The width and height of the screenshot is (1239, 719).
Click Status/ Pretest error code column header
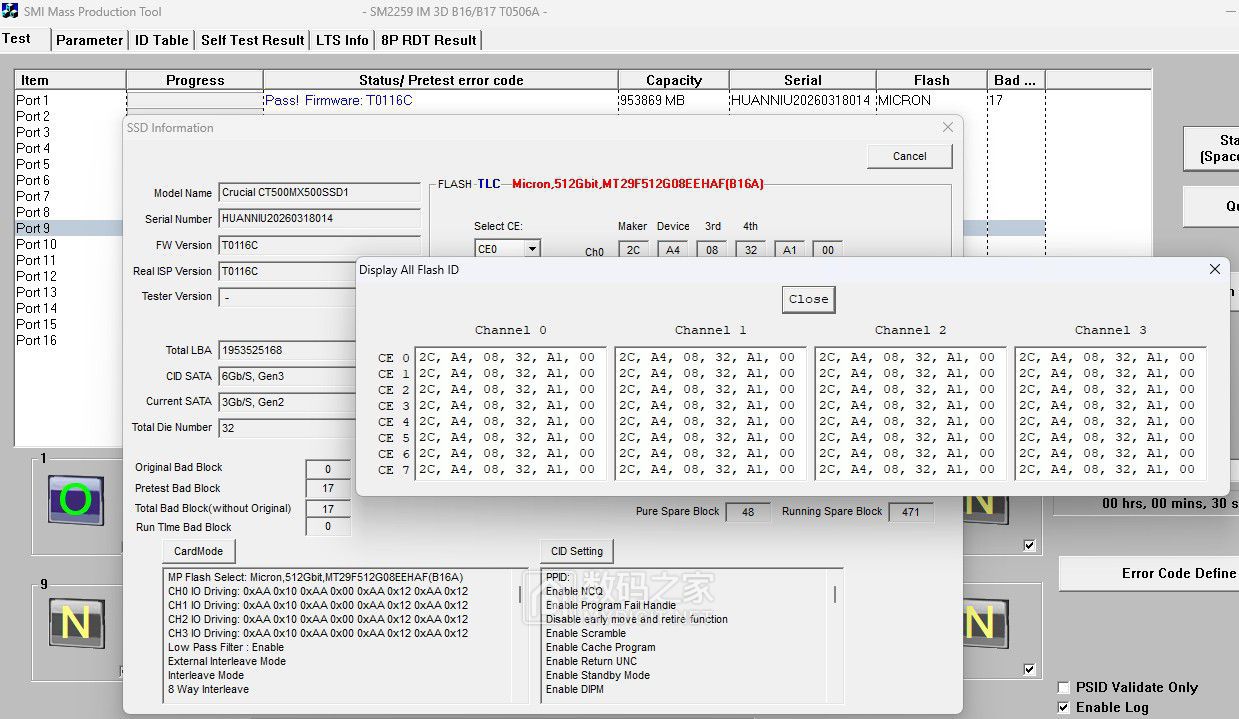(x=441, y=80)
